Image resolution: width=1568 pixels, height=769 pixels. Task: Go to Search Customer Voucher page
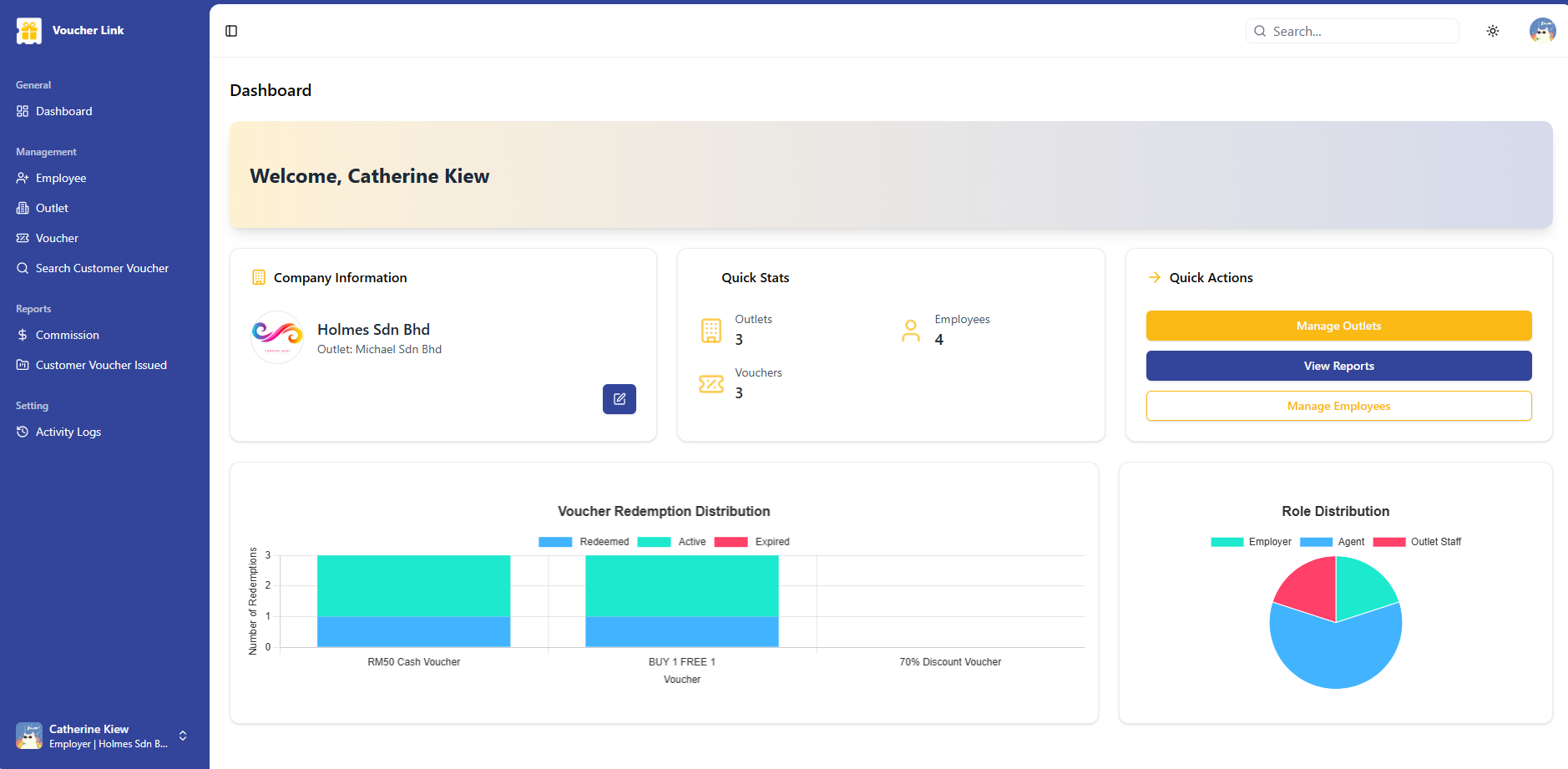[102, 268]
